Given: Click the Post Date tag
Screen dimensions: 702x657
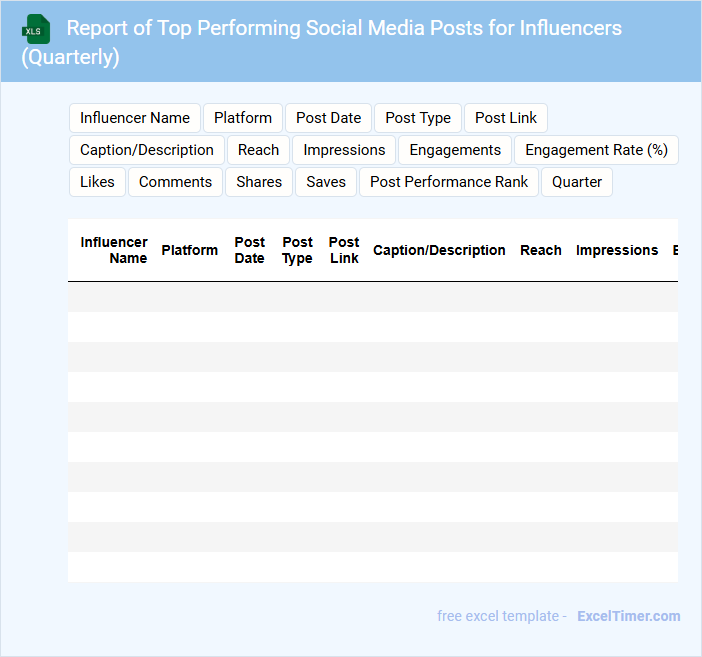Looking at the screenshot, I should tap(328, 118).
